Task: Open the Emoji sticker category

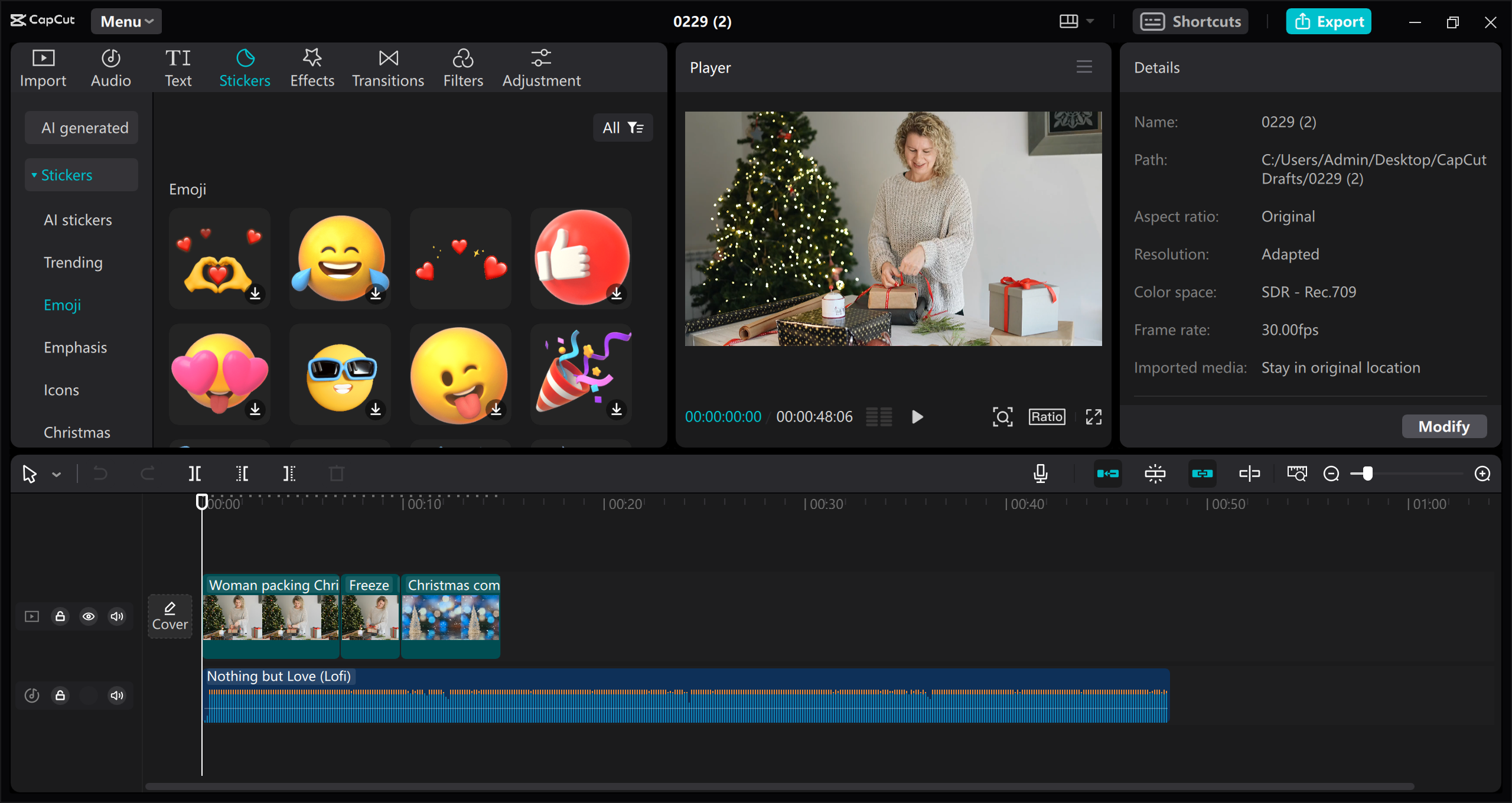Action: point(62,304)
